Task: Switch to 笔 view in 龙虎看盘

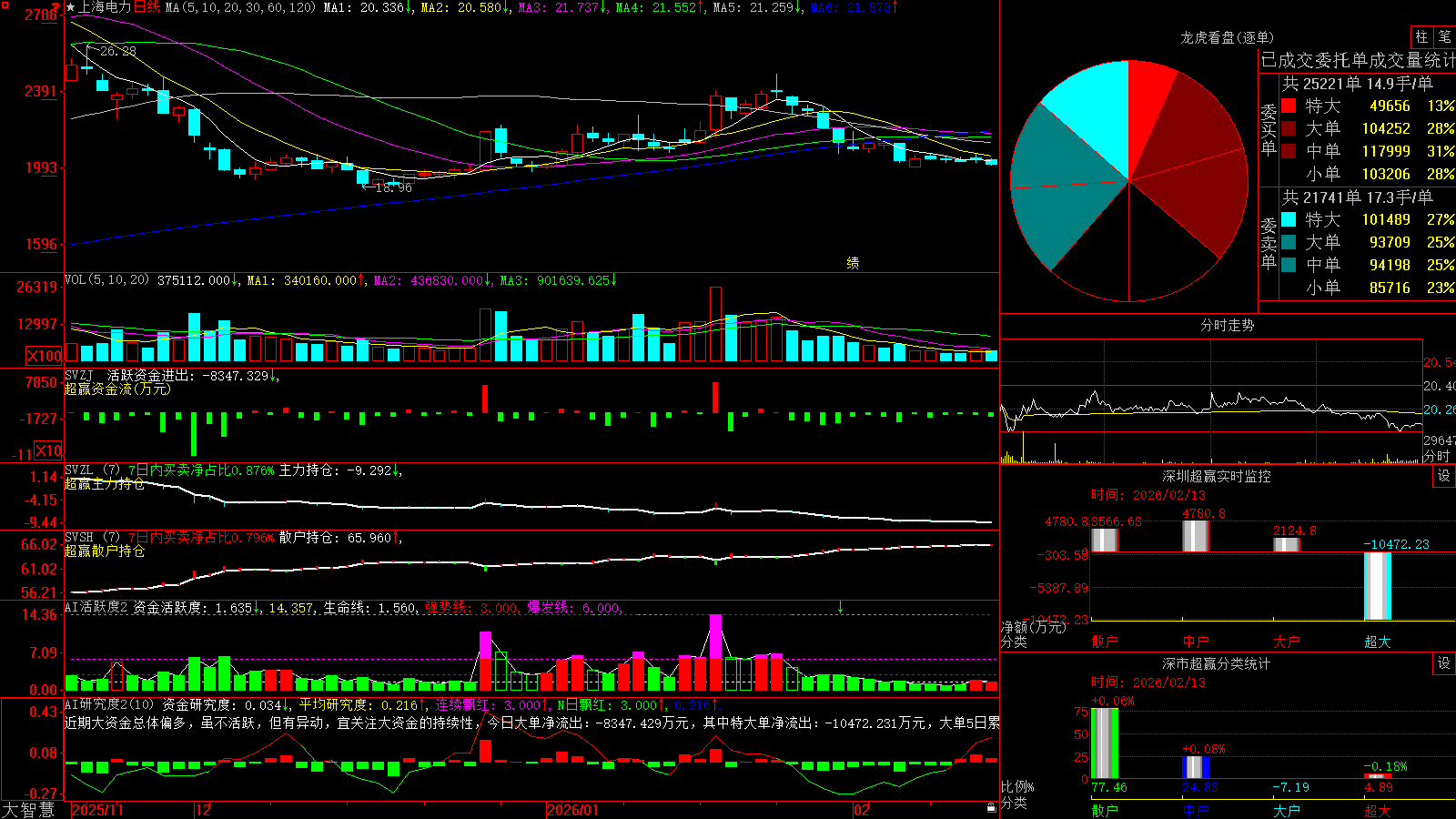Action: (x=1444, y=37)
